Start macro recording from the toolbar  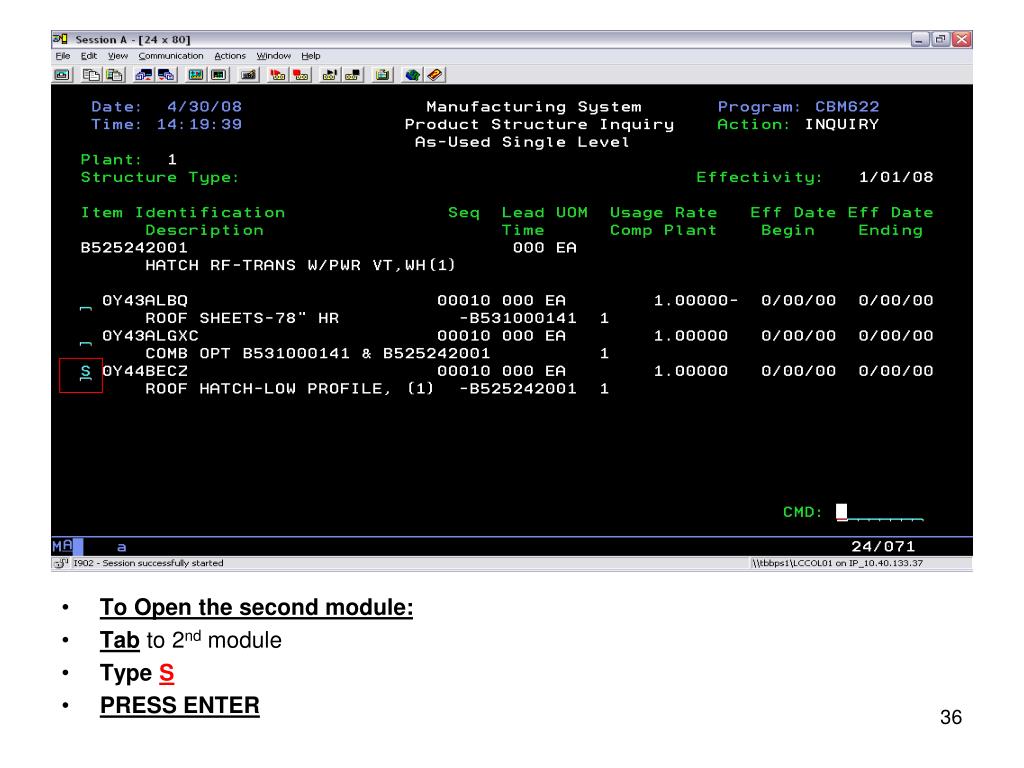(x=278, y=75)
